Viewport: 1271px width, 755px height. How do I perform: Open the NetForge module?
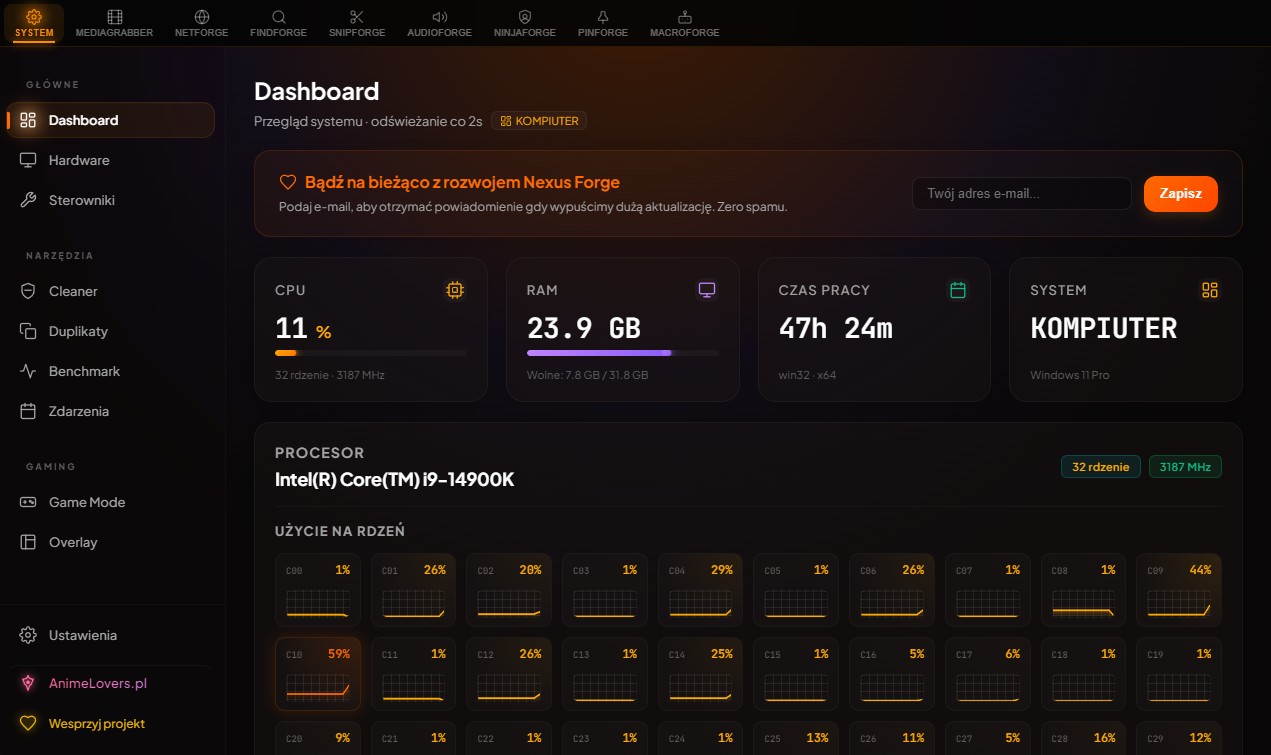[x=201, y=23]
